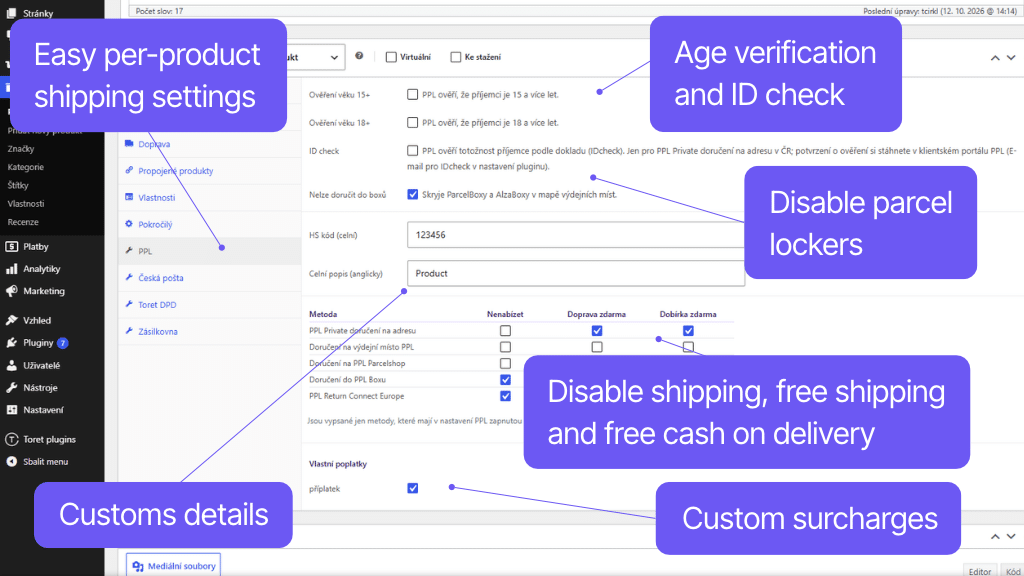Open Recenze in the sidebar submenu
The width and height of the screenshot is (1024, 576).
[23, 222]
